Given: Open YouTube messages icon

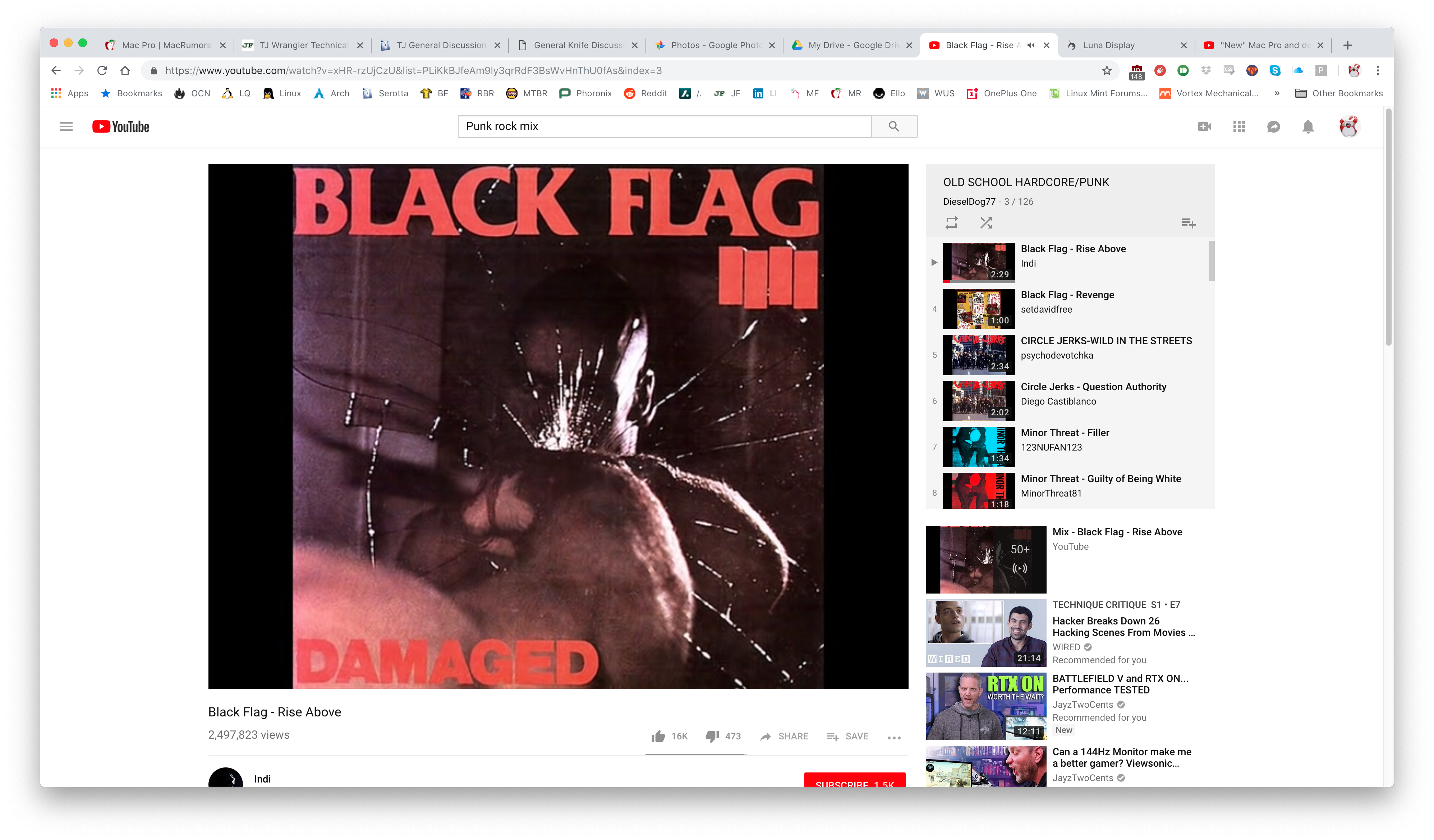Looking at the screenshot, I should 1273,126.
